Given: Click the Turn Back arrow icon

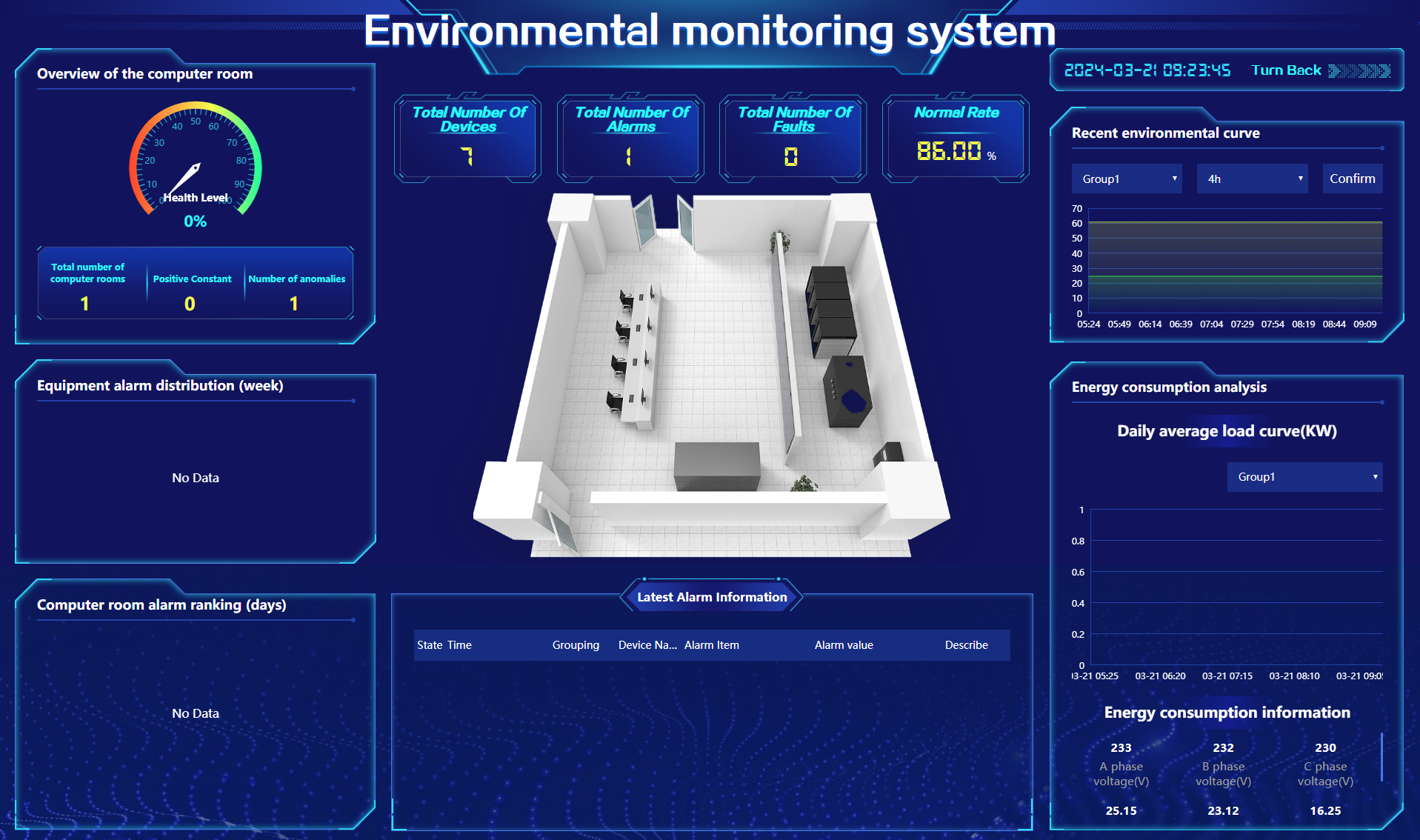Looking at the screenshot, I should (x=1359, y=71).
